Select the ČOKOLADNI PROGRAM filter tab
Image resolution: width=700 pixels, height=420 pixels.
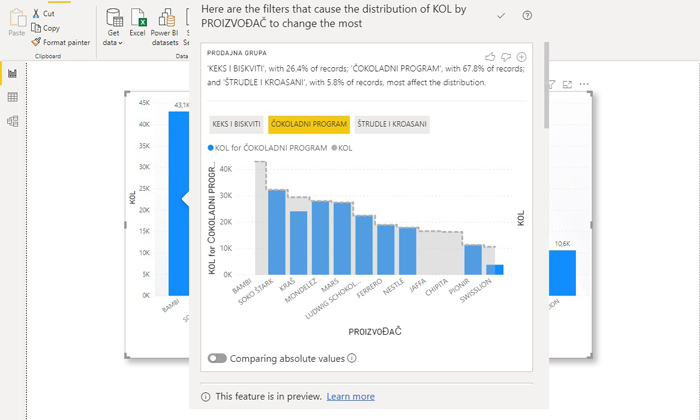click(309, 125)
